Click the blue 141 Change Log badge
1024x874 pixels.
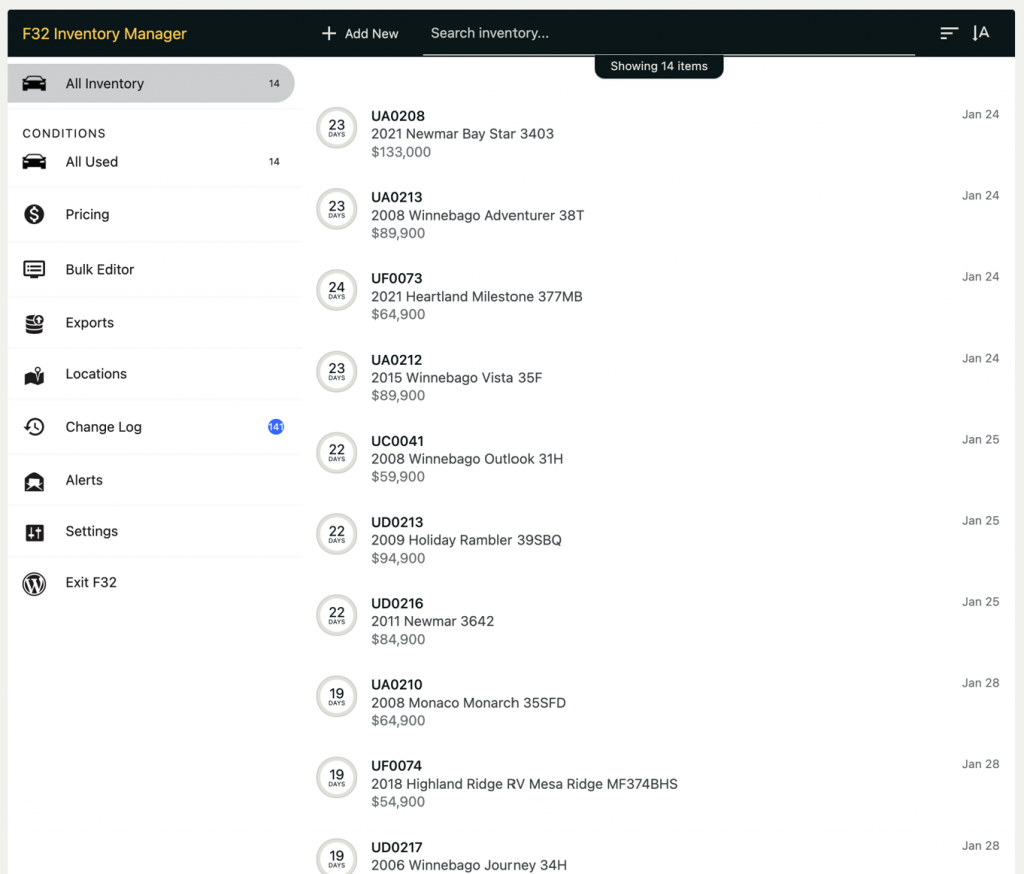[x=275, y=427]
